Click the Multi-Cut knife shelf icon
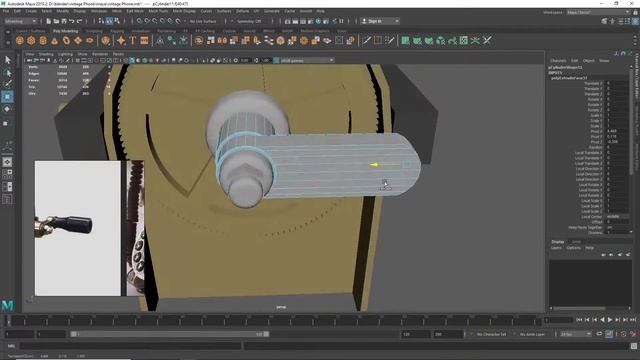The image size is (640, 360). tap(366, 40)
